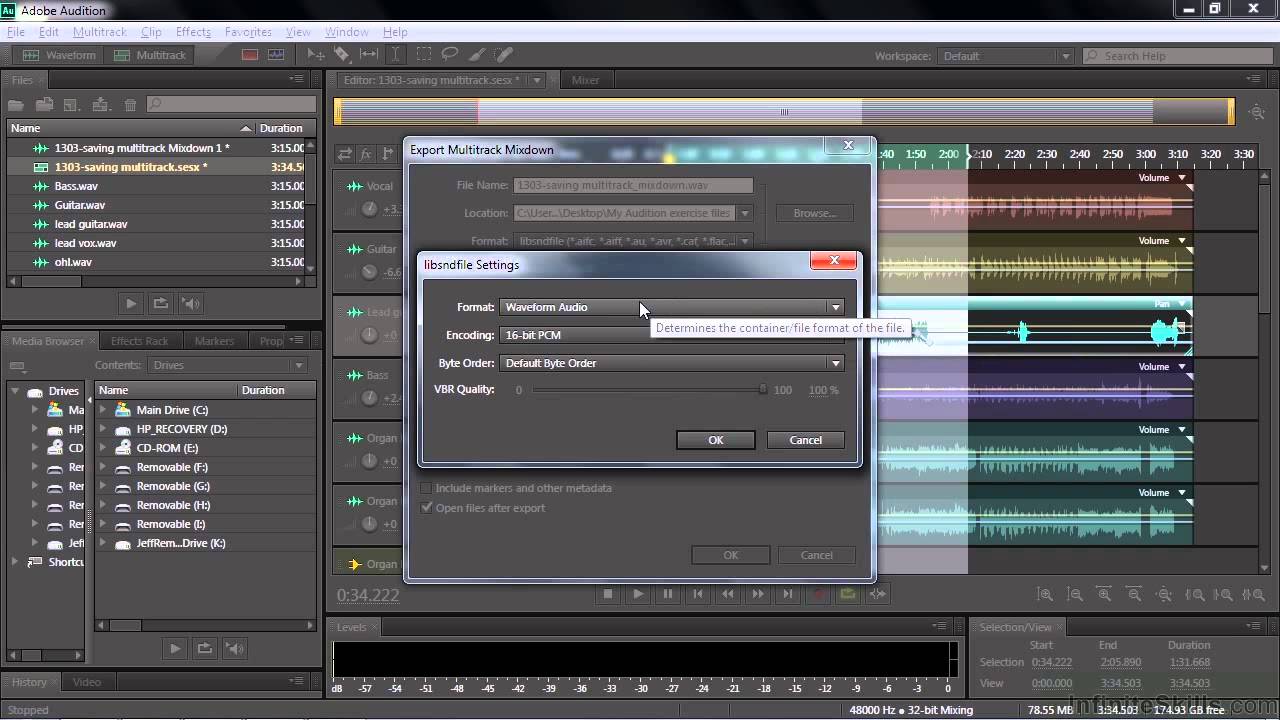Click Rewind in the editor transport
The height and width of the screenshot is (720, 1280).
coord(728,594)
